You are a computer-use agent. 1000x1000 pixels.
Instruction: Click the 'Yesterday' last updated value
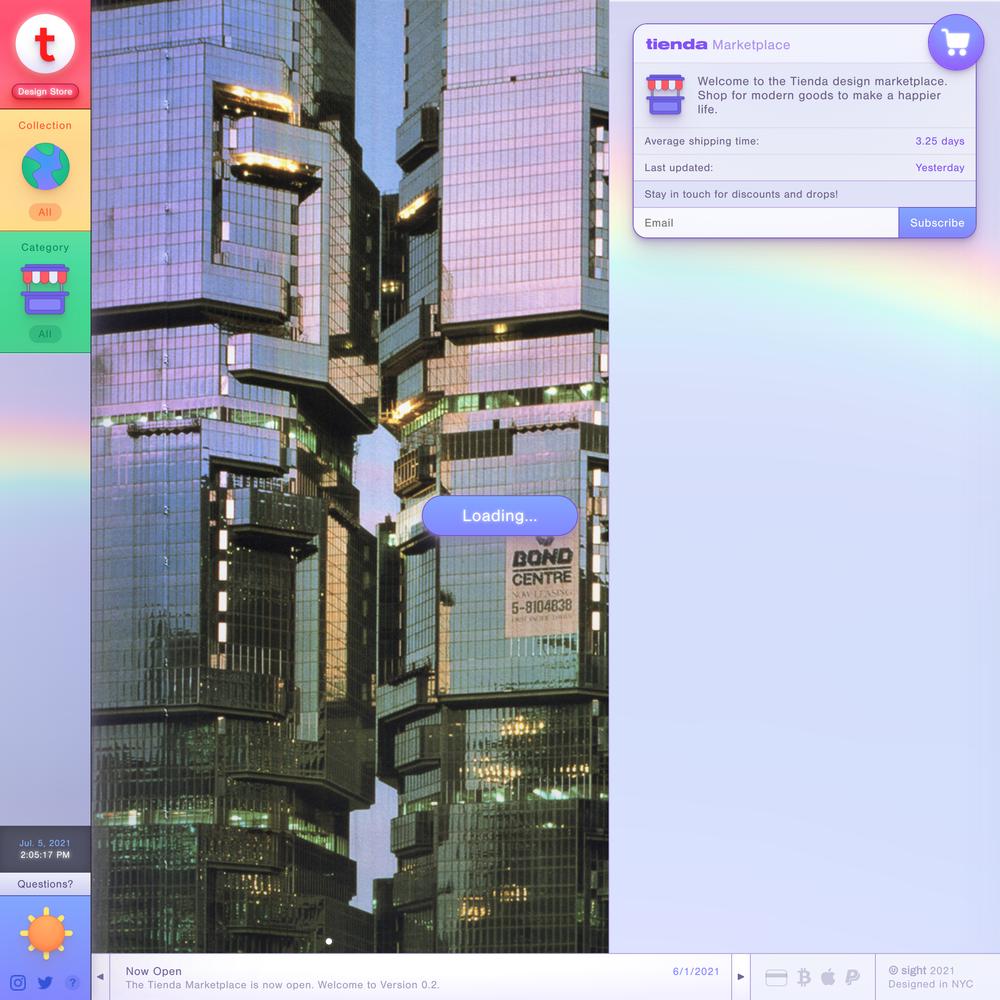939,168
